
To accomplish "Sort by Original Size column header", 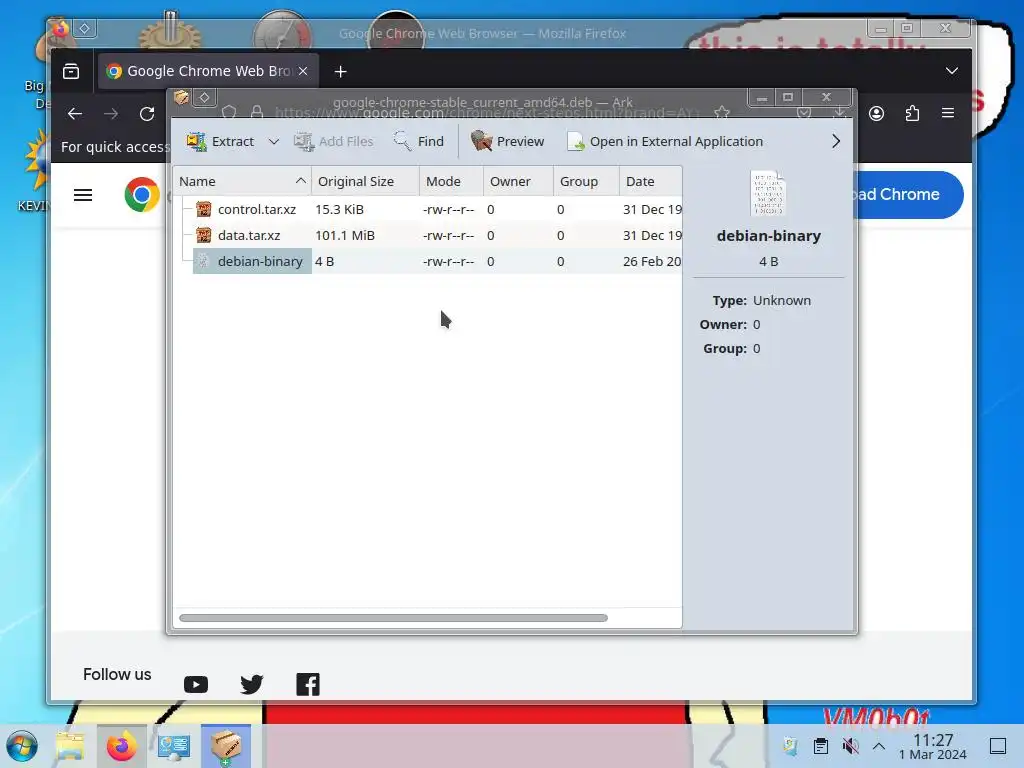I will [365, 182].
